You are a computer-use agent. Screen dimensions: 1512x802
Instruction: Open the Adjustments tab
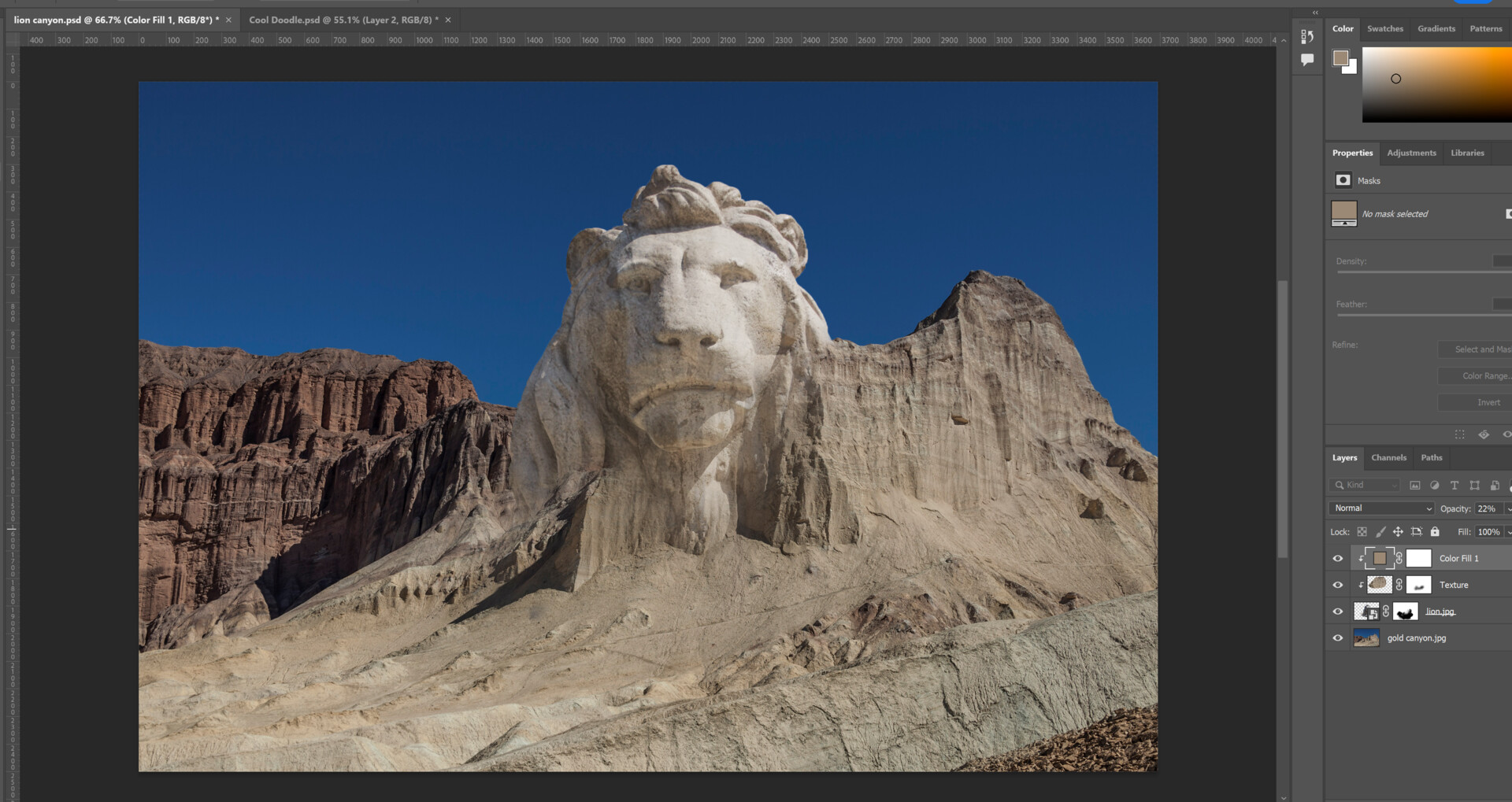[1412, 153]
